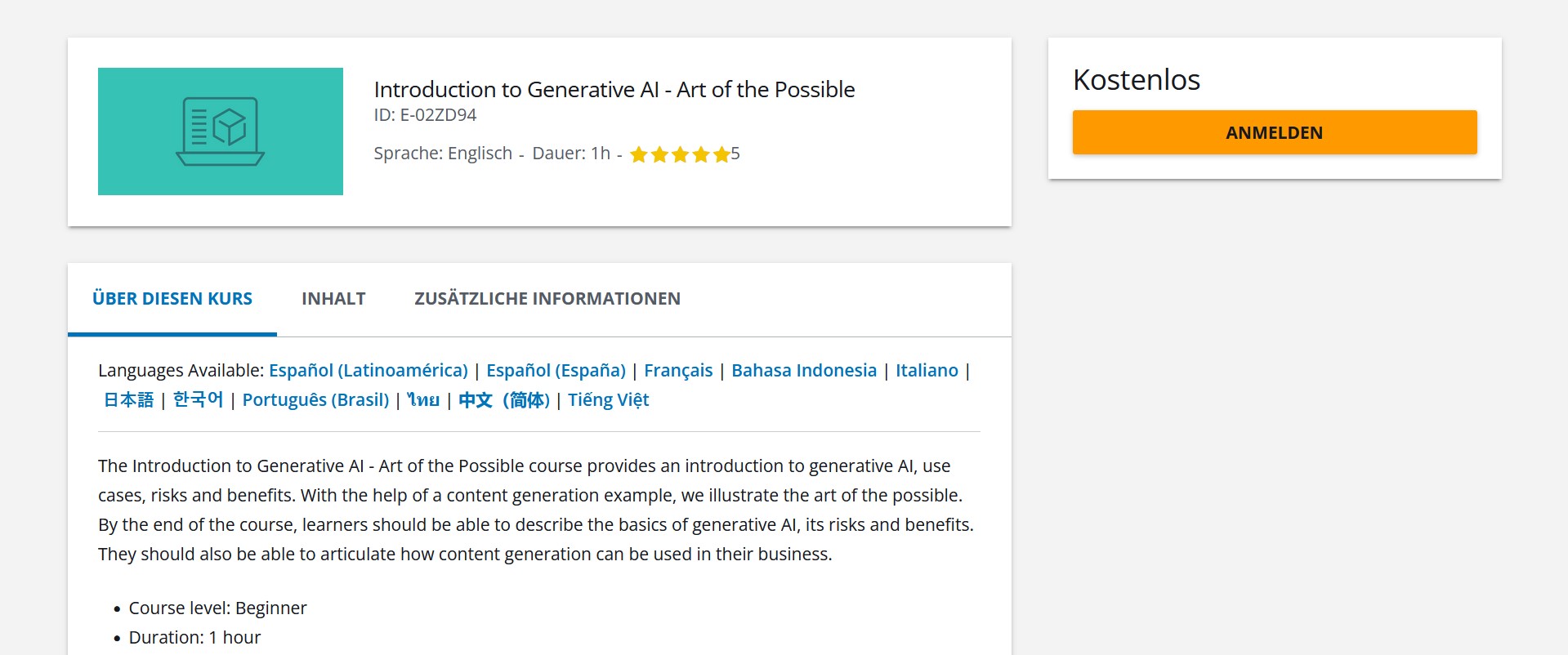The image size is (1568, 655).
Task: Select the Español (España) link
Action: (x=556, y=370)
